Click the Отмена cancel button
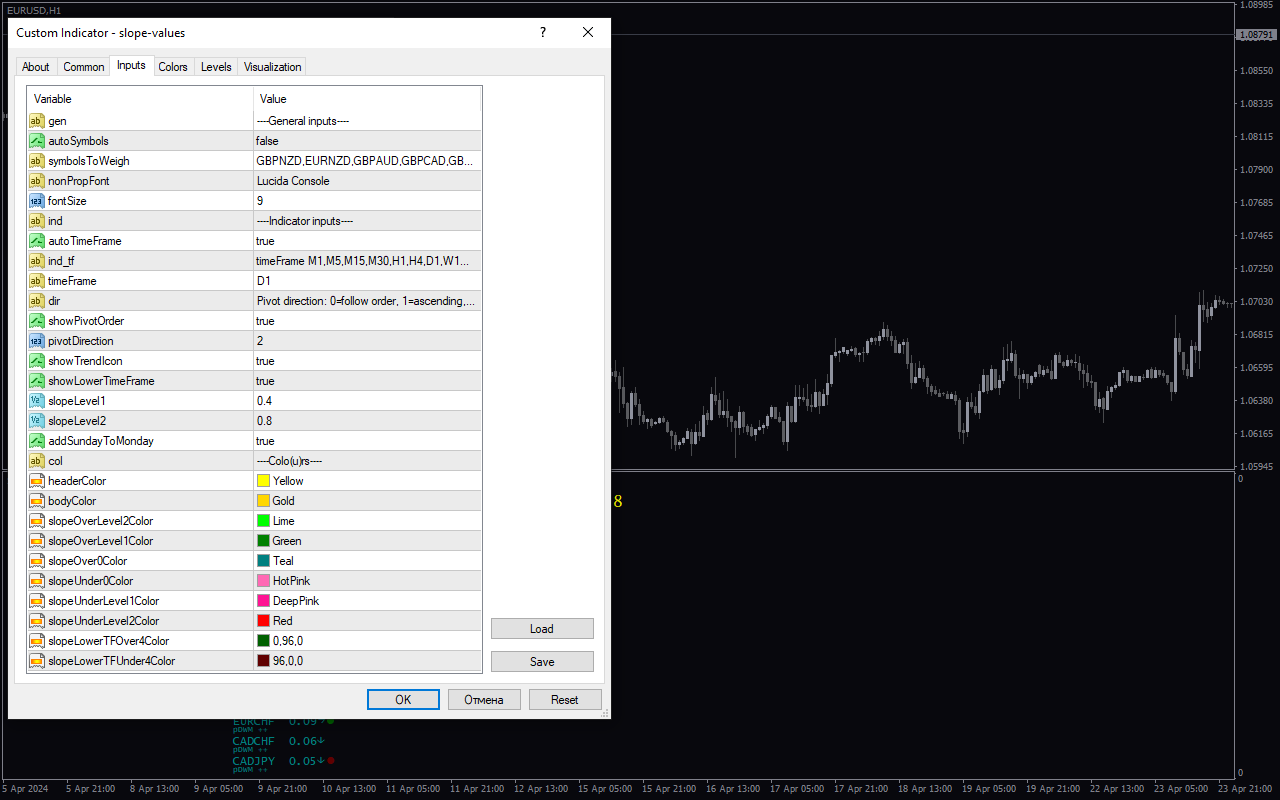 [x=484, y=700]
